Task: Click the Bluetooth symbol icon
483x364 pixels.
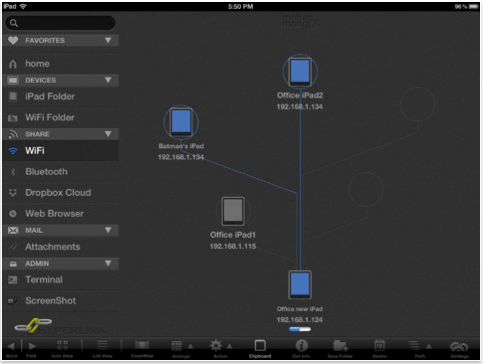Action: point(13,172)
